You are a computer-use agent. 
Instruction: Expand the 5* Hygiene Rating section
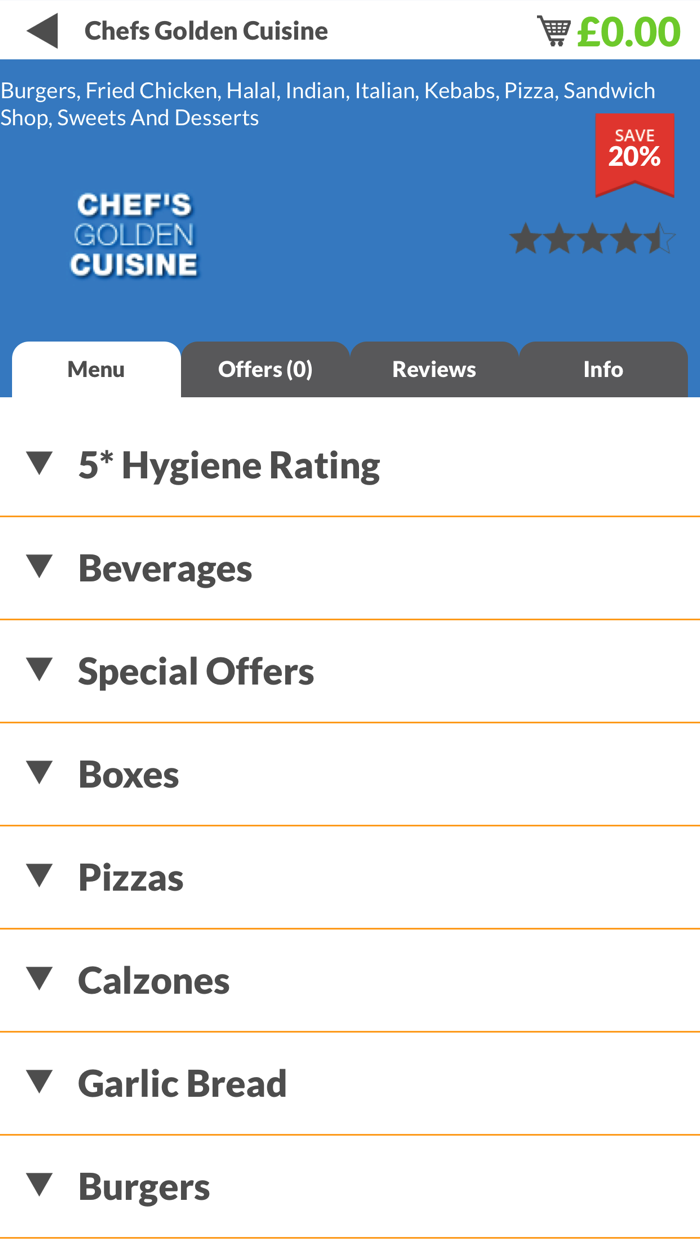click(x=229, y=465)
